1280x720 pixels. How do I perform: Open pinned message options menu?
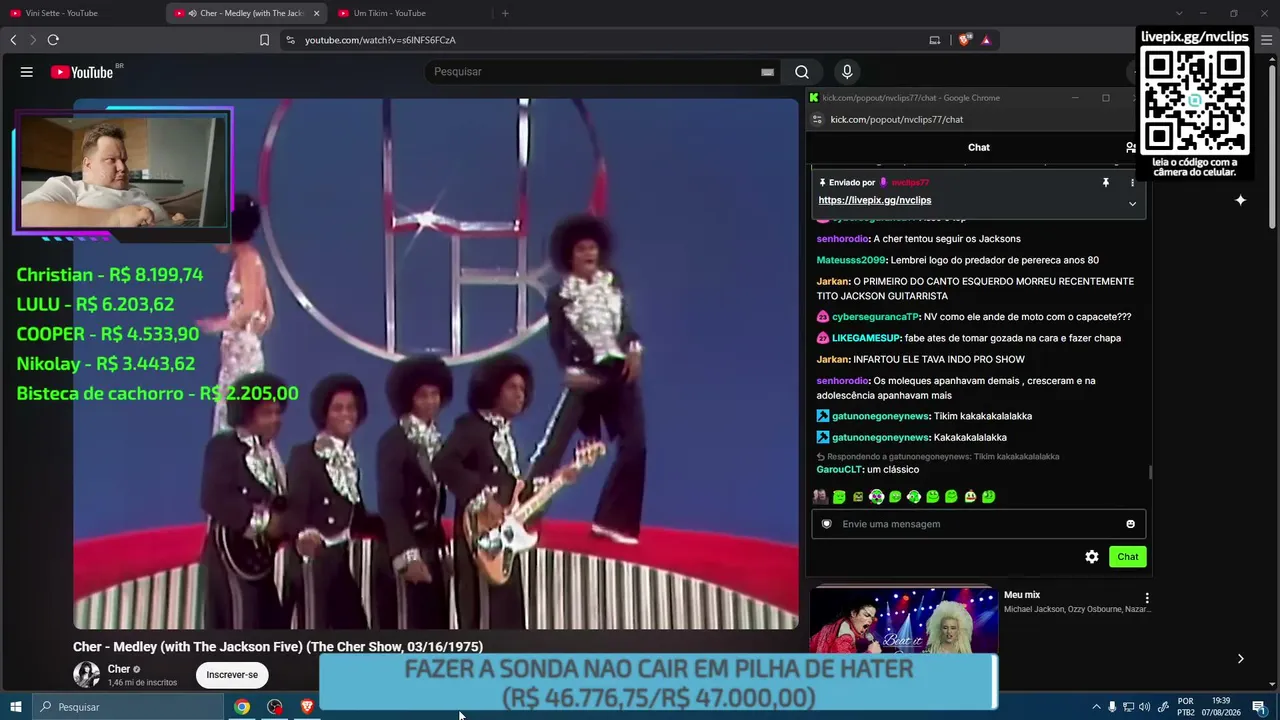tap(1132, 183)
